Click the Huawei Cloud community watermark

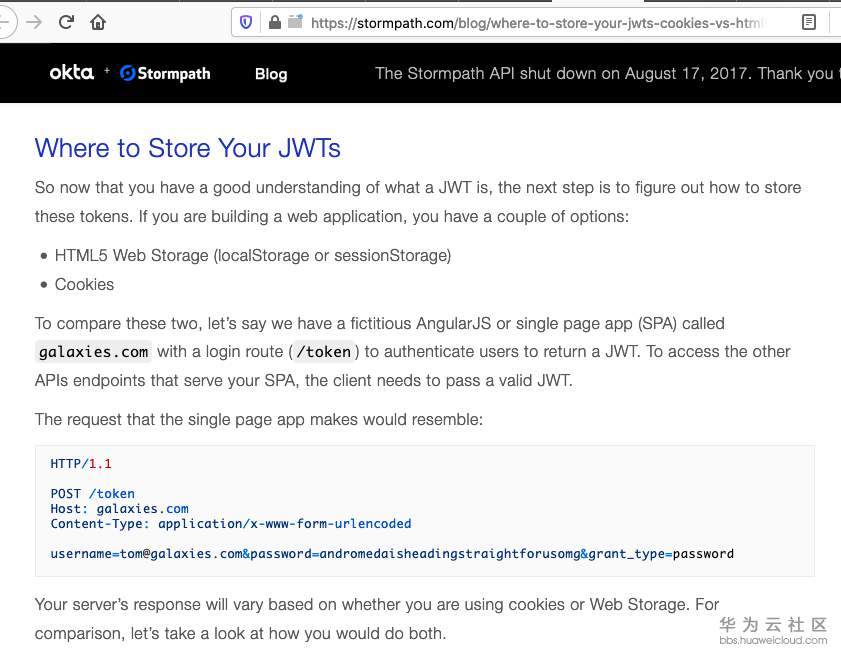click(x=774, y=630)
